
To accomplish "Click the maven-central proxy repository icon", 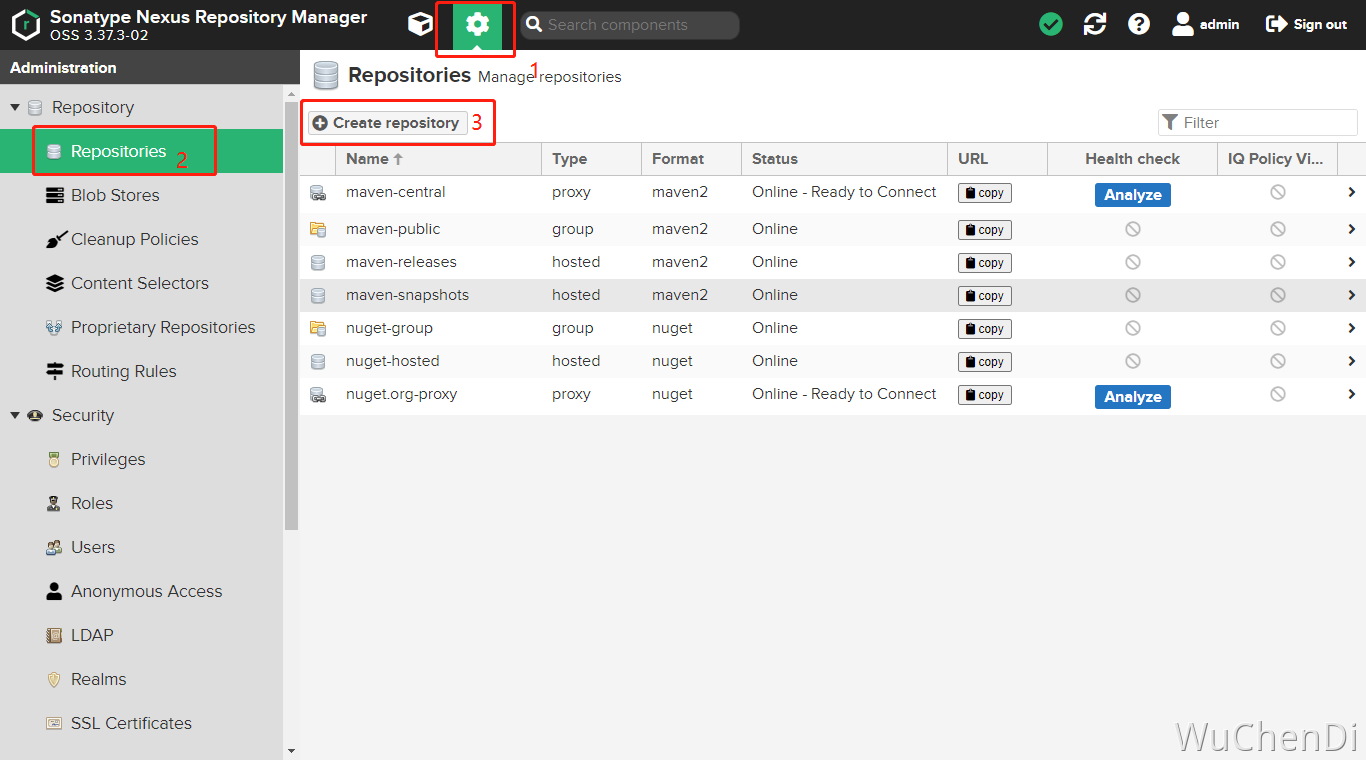I will 318,193.
